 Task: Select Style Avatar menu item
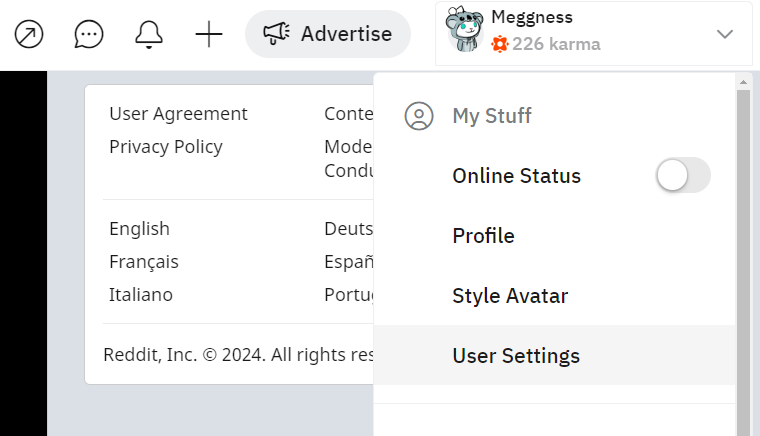510,296
